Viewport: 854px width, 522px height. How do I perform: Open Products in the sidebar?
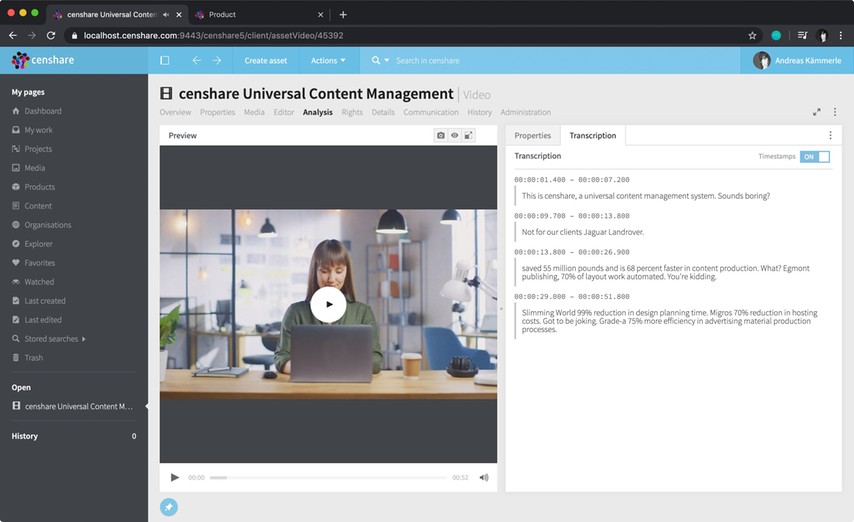[x=39, y=187]
